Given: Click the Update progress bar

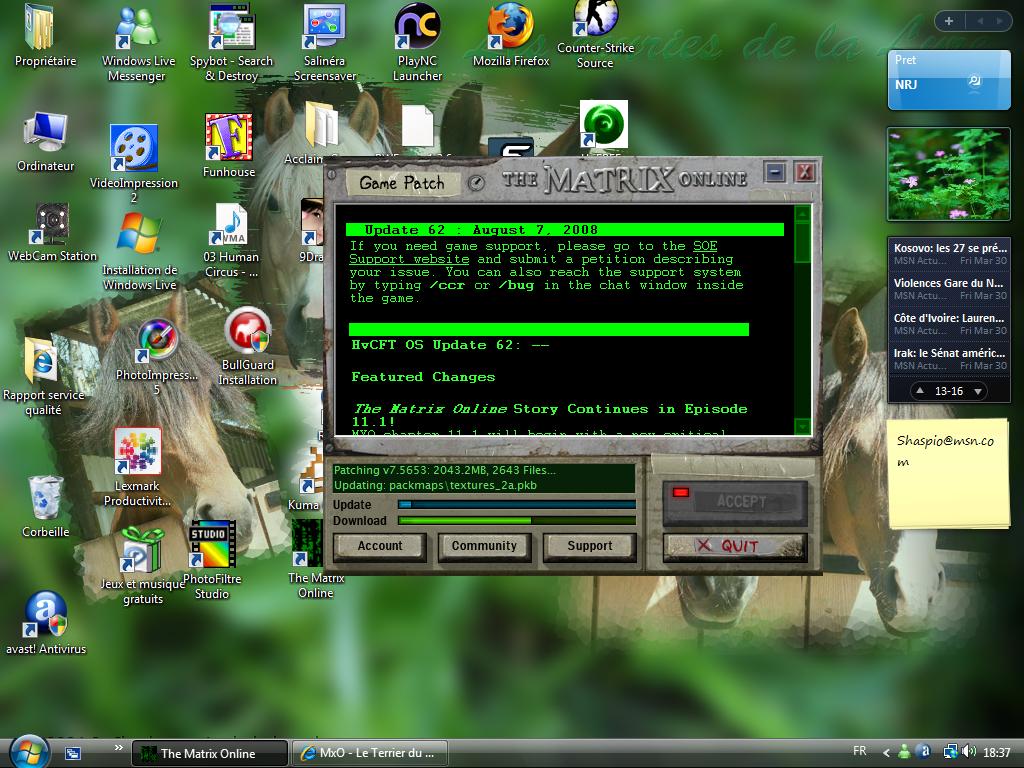Looking at the screenshot, I should tap(517, 505).
